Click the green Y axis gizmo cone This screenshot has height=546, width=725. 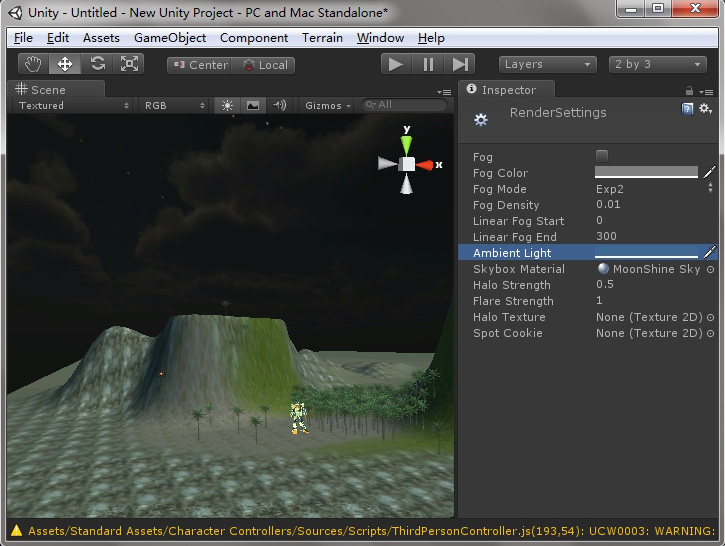(x=406, y=145)
